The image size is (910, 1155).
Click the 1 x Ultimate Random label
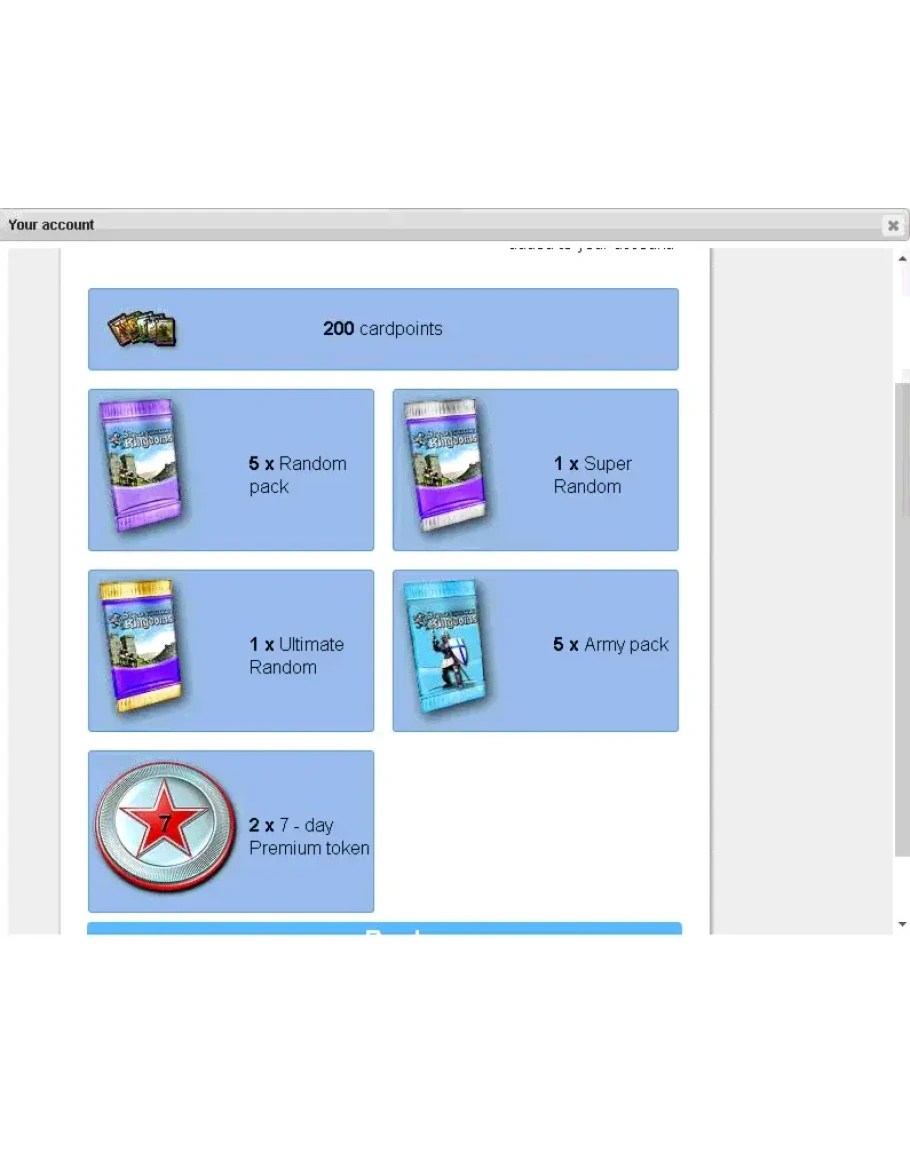(x=296, y=656)
